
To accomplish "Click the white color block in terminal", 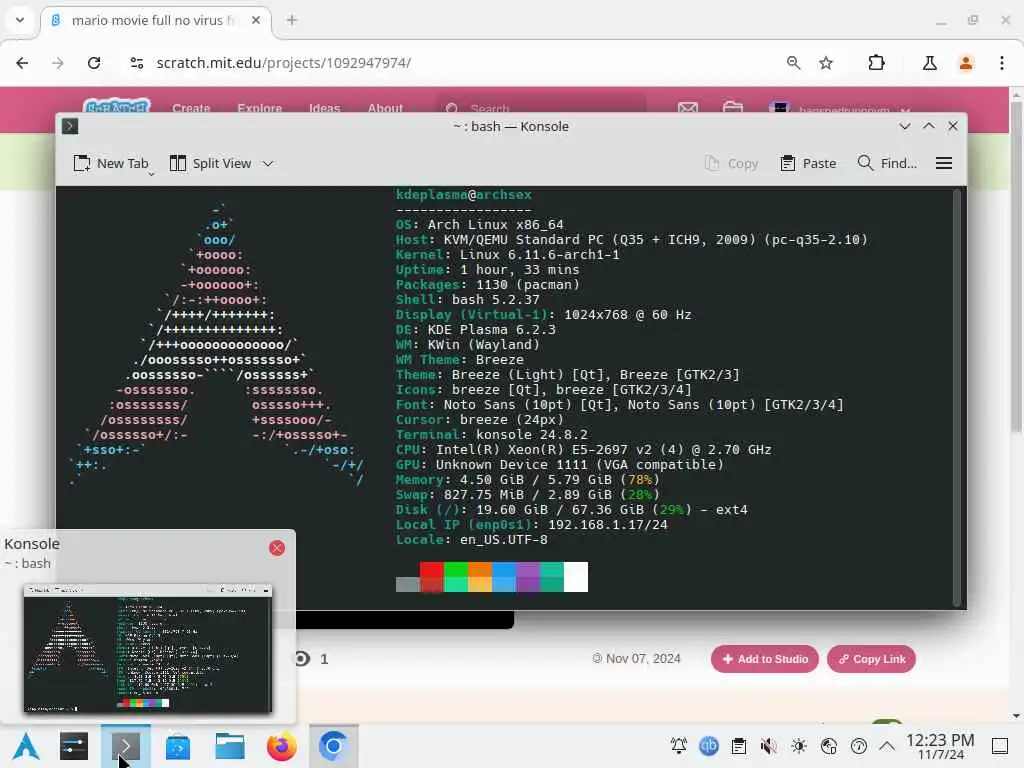I will (576, 577).
